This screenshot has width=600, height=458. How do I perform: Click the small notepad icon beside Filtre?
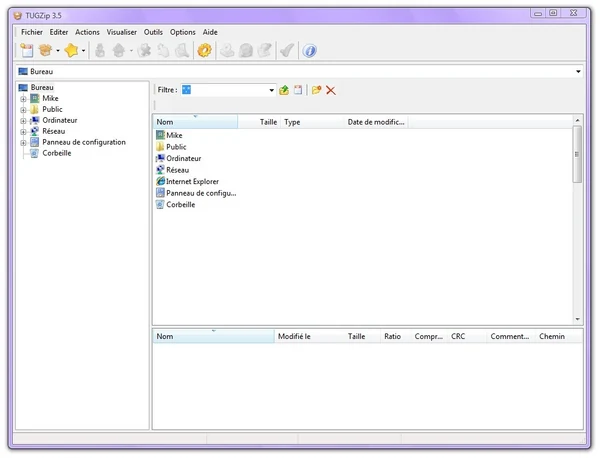298,90
